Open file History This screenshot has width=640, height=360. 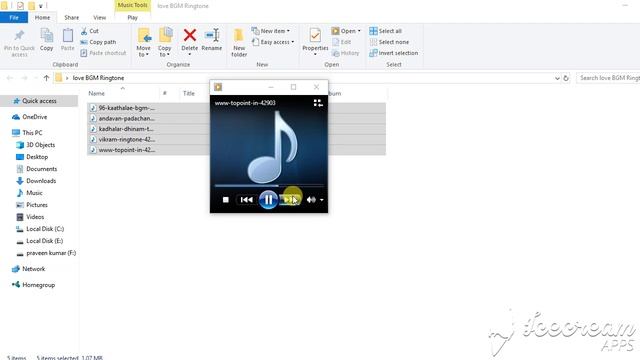pyautogui.click(x=345, y=53)
